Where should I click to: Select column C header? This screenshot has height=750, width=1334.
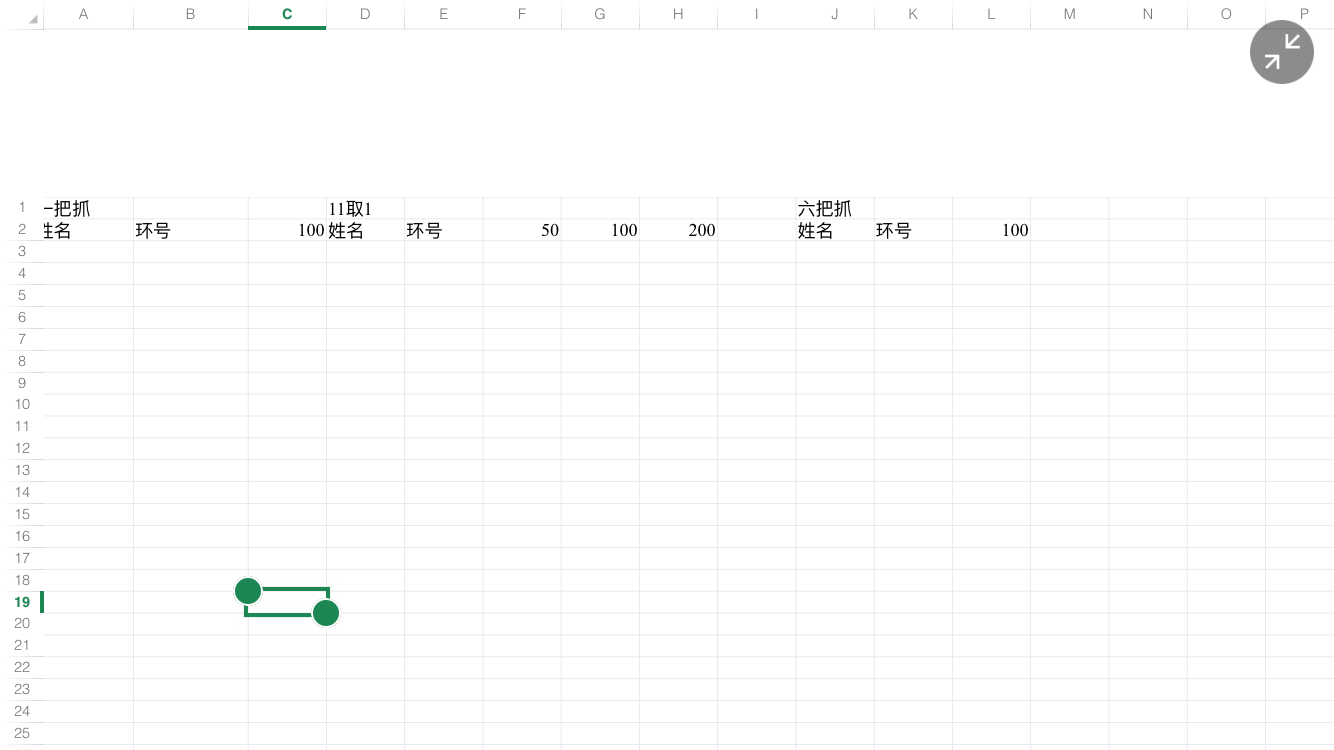(287, 14)
